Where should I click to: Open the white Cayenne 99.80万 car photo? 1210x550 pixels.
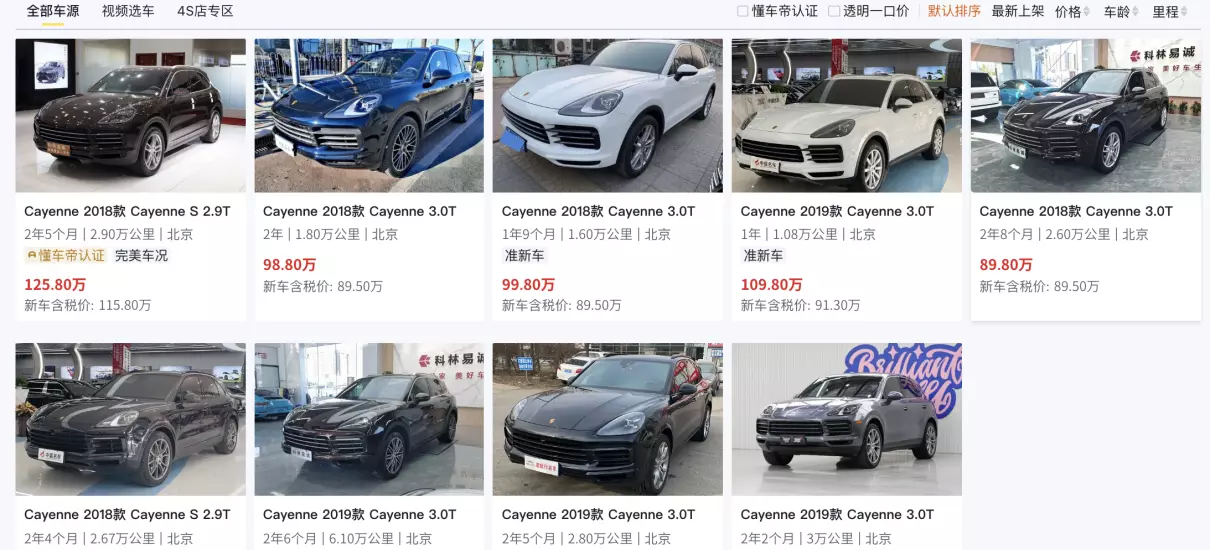[x=608, y=116]
